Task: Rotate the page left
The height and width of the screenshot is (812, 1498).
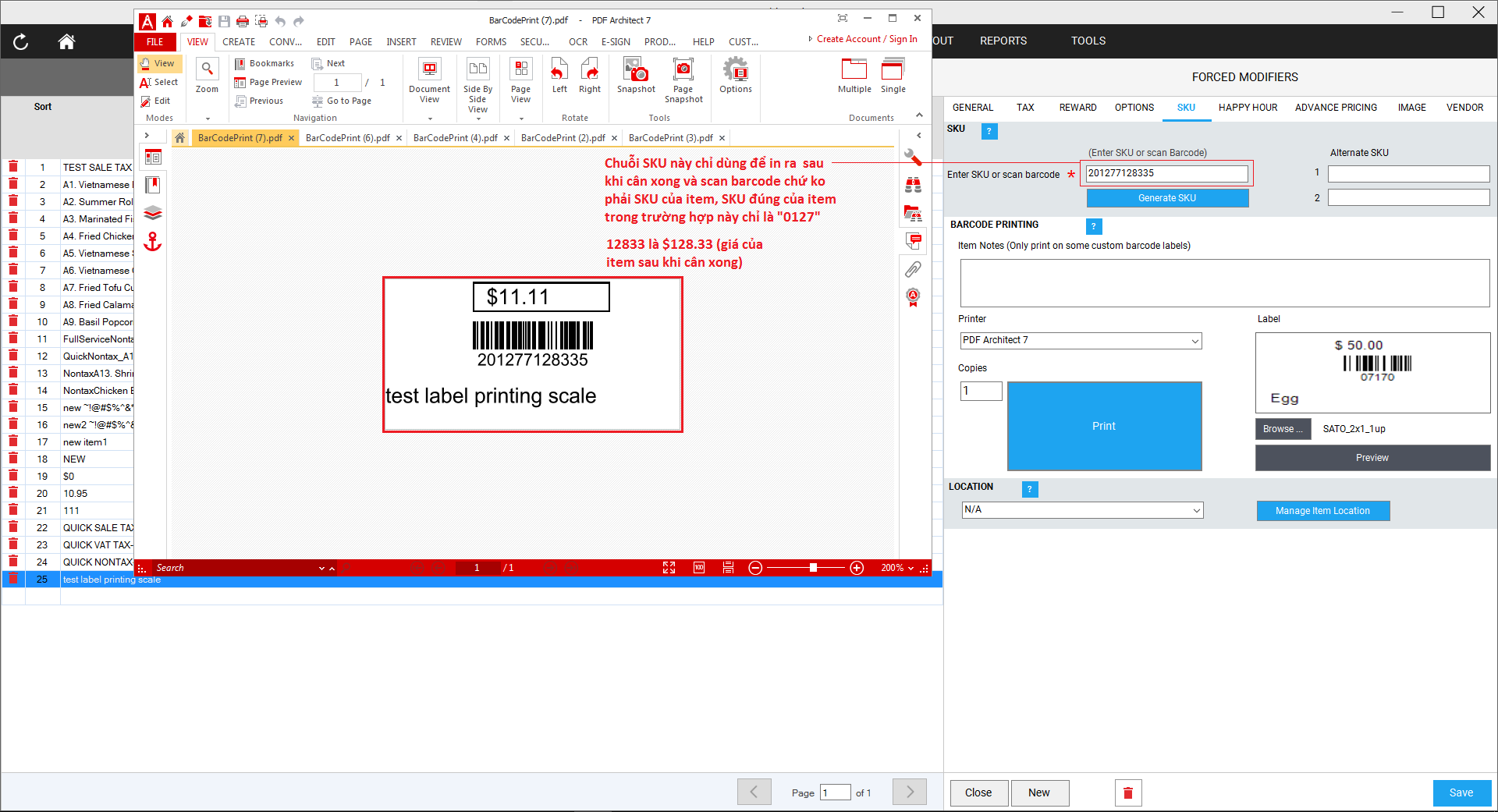Action: click(x=559, y=76)
